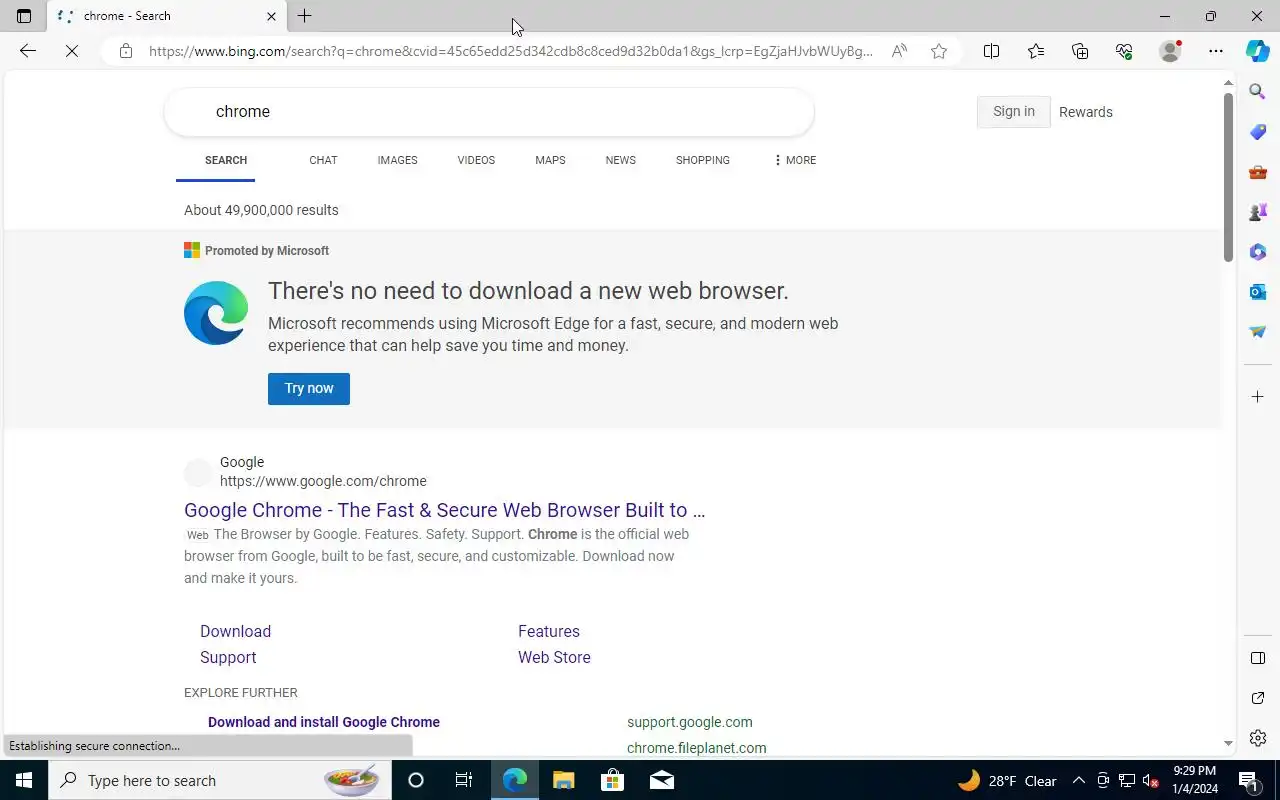Open the sidebar Shopping tag icon

pos(1258,132)
